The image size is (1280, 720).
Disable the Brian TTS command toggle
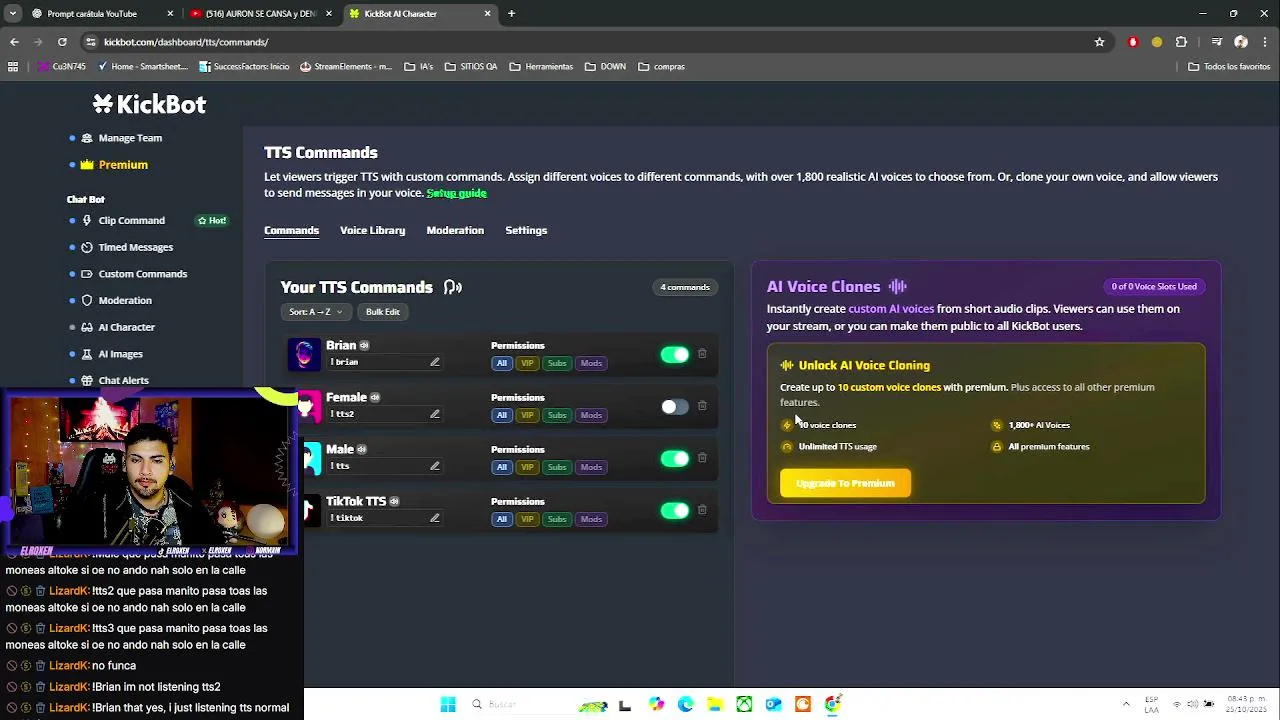point(675,354)
